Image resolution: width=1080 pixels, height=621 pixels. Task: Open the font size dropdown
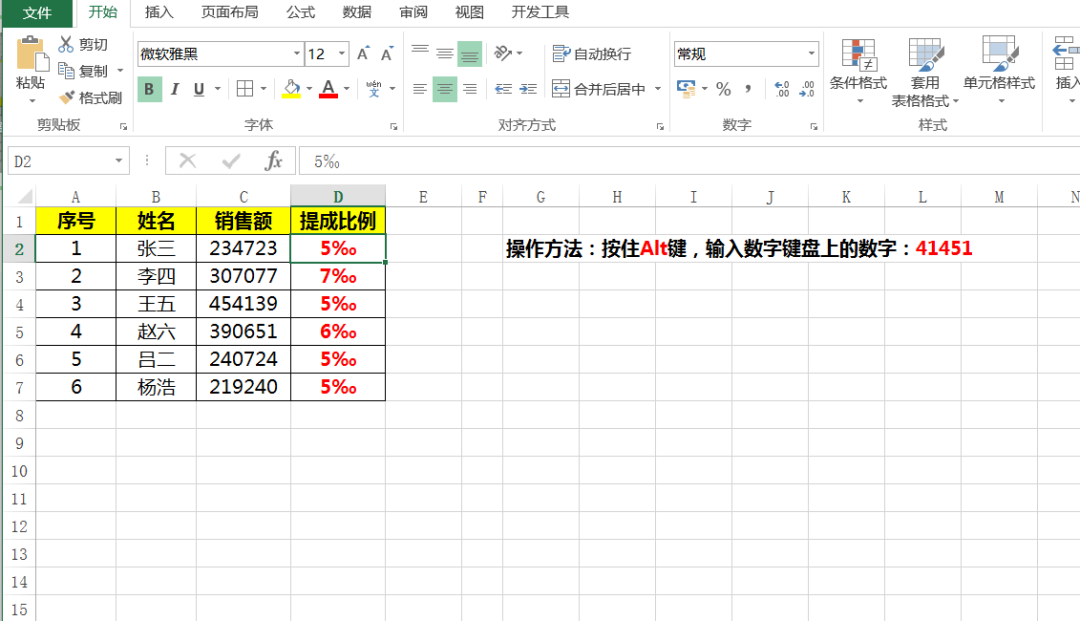342,54
